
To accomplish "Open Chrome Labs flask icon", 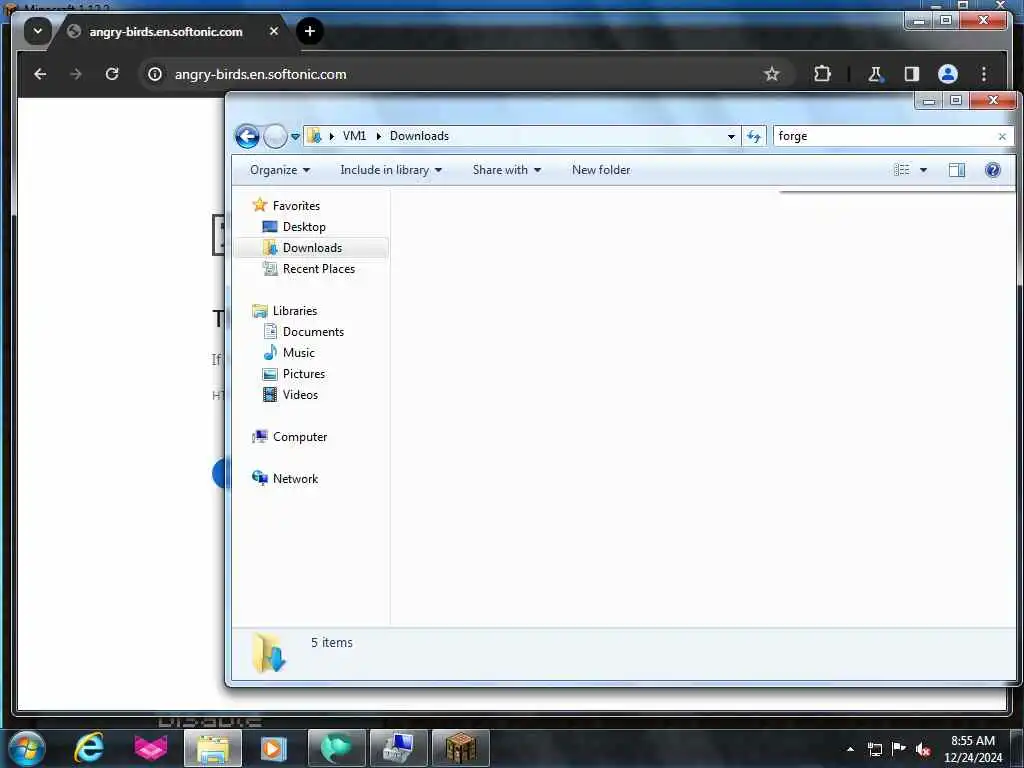I will tap(876, 74).
